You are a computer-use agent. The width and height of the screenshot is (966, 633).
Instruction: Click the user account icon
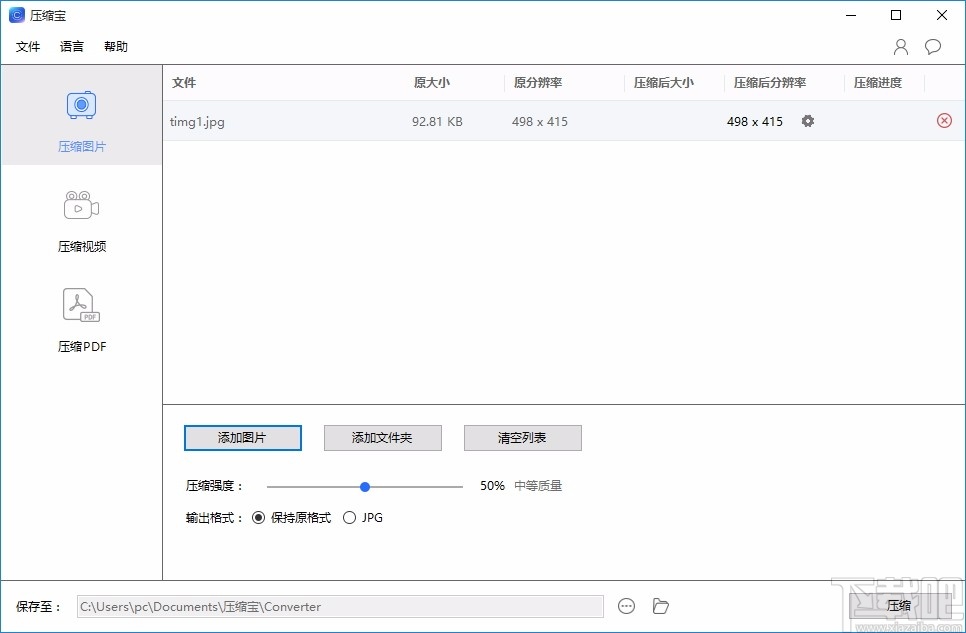click(x=899, y=46)
